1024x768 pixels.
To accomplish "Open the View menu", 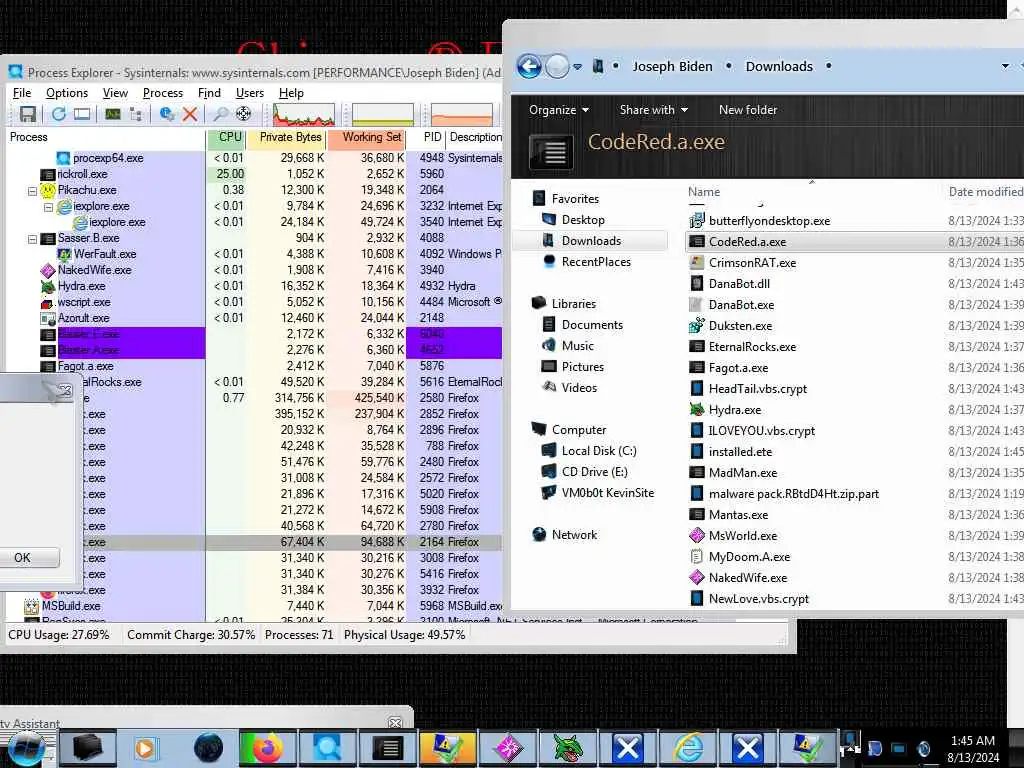I will 115,93.
